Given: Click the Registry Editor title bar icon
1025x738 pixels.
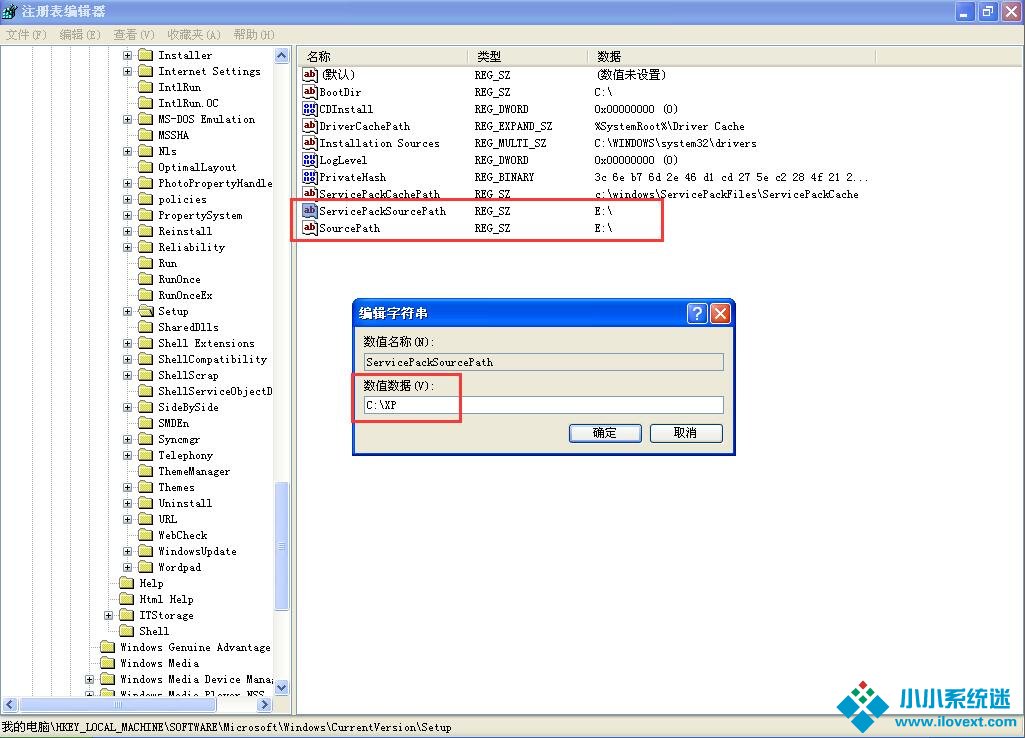Looking at the screenshot, I should 10,11.
